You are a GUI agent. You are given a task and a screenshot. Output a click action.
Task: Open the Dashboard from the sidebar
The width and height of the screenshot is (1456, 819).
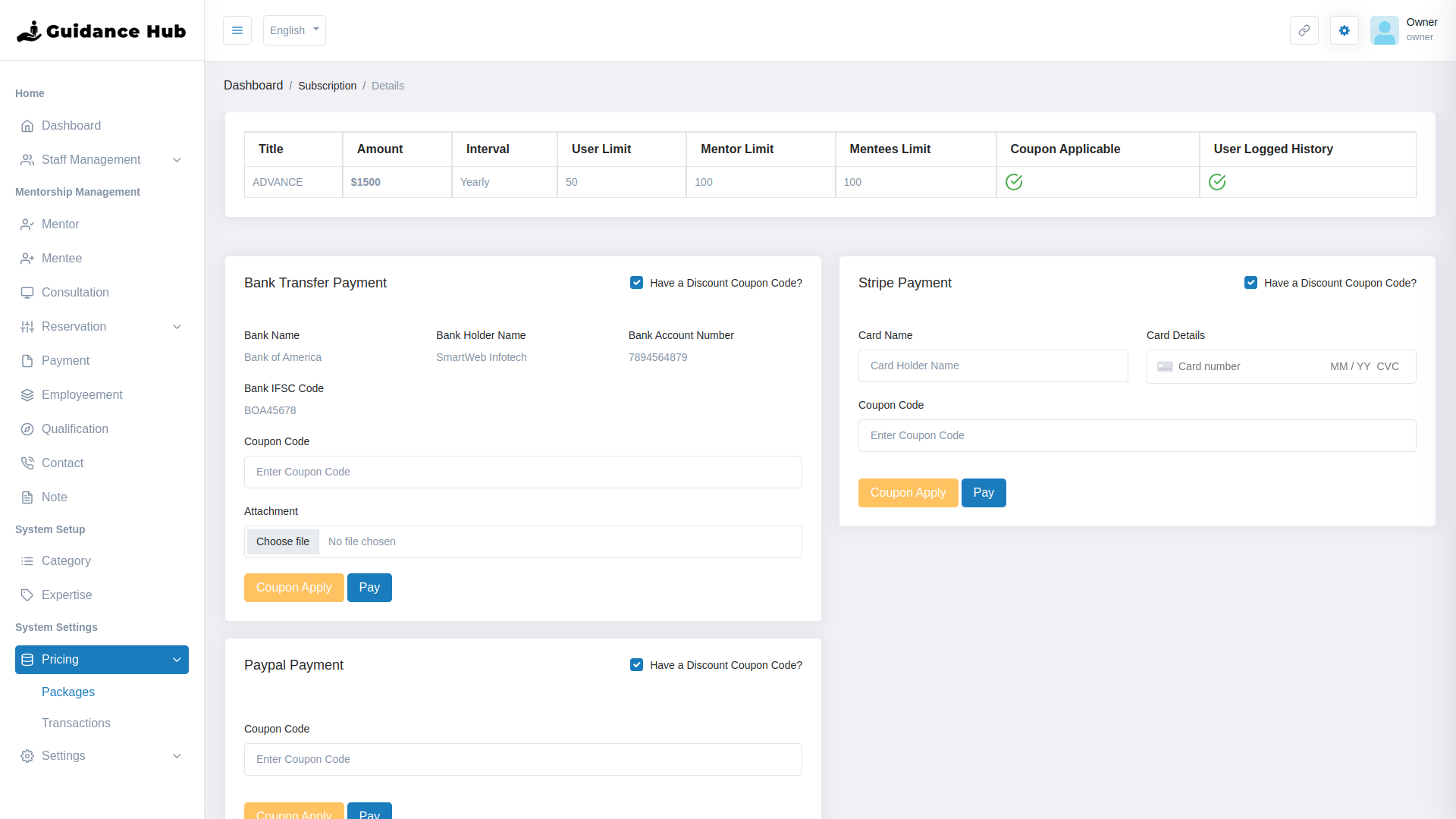71,125
